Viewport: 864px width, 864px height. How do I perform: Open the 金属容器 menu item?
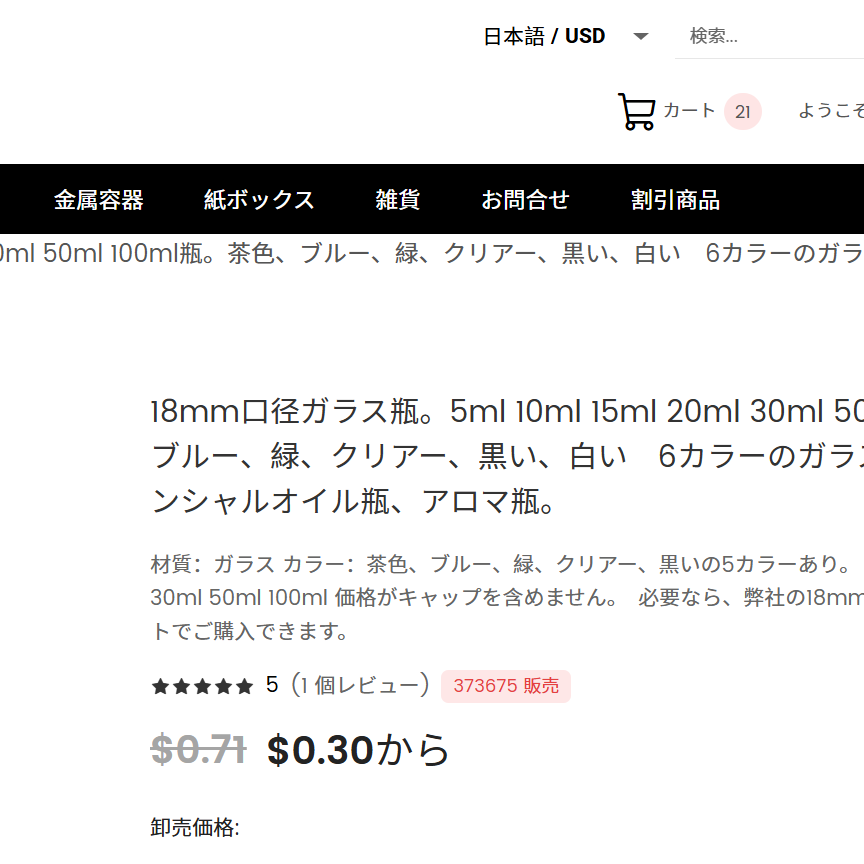coord(98,200)
